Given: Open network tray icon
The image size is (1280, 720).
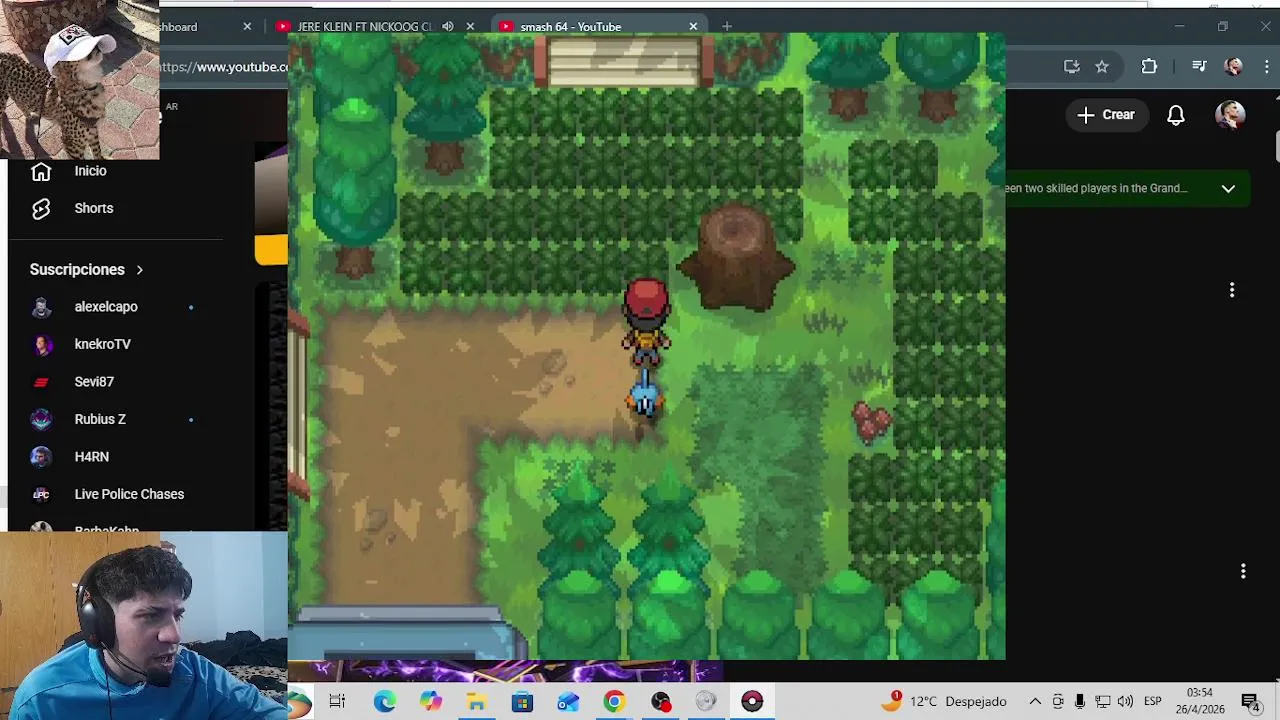Looking at the screenshot, I should 1102,702.
